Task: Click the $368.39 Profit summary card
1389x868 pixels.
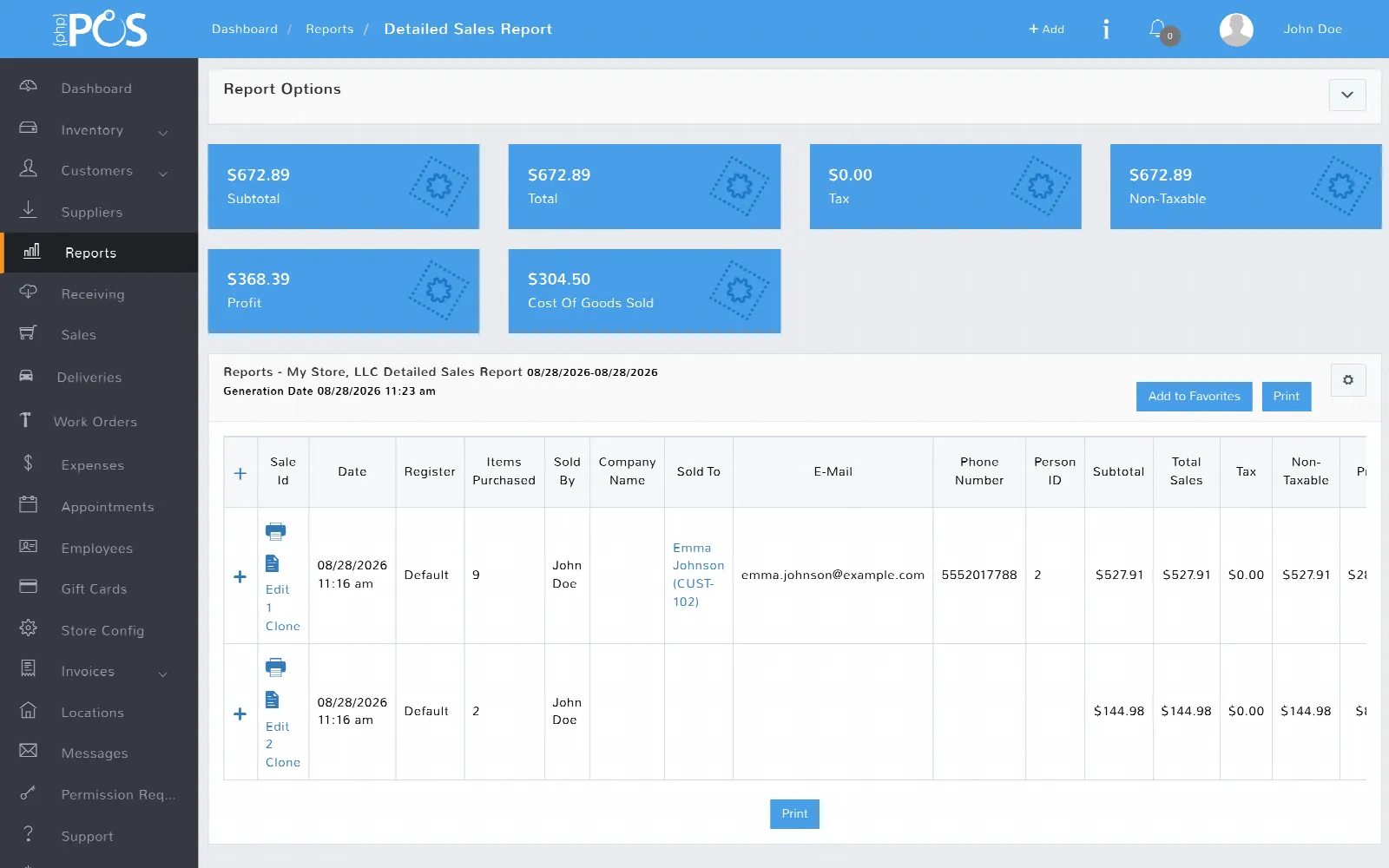Action: 344,291
